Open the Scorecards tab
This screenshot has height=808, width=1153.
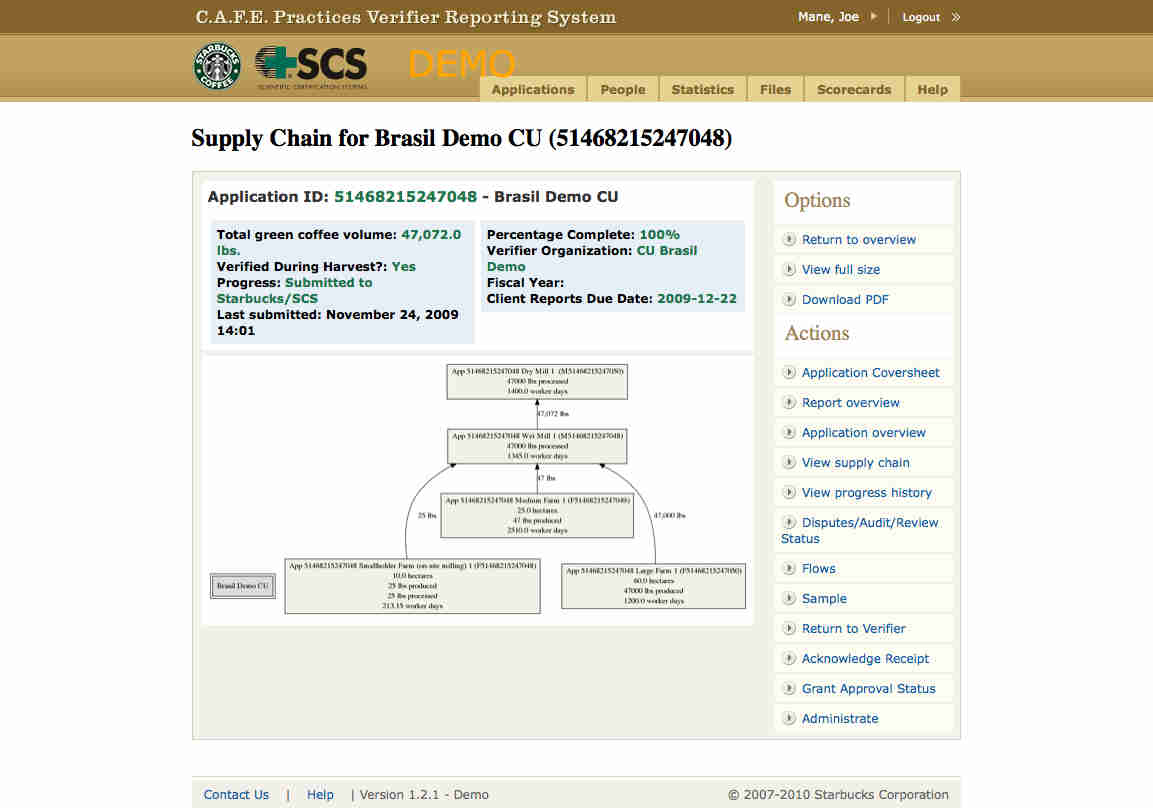click(854, 89)
